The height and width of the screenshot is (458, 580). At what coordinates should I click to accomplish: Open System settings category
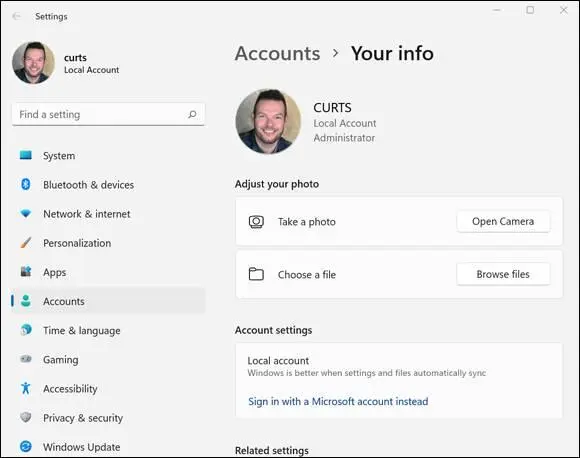[x=108, y=155]
